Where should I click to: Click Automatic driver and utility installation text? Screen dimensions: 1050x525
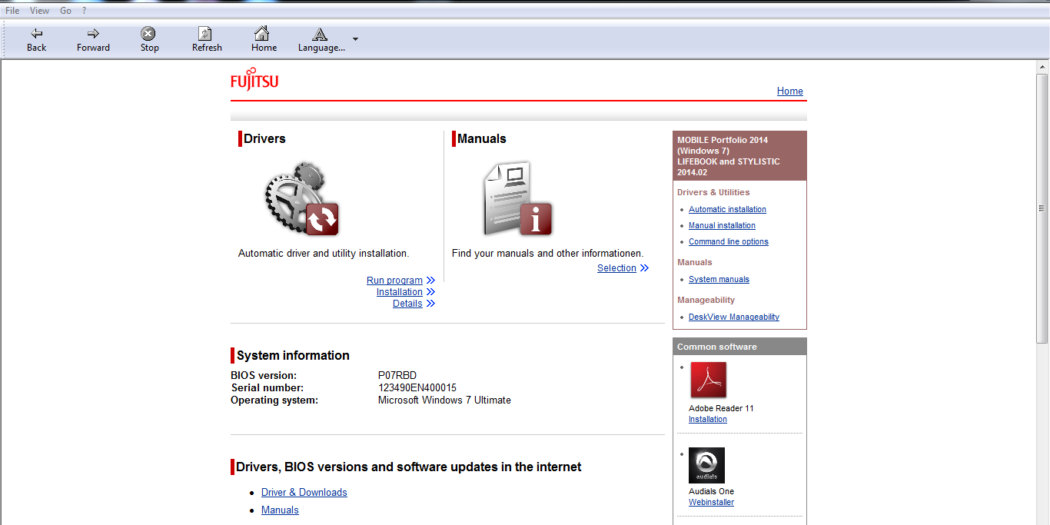pyautogui.click(x=323, y=254)
